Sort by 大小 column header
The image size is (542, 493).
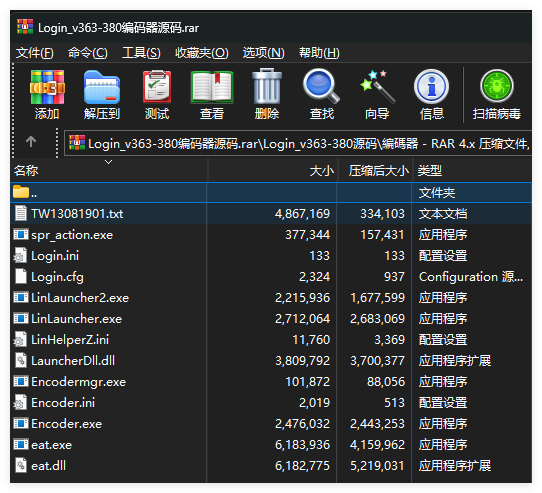[273, 170]
